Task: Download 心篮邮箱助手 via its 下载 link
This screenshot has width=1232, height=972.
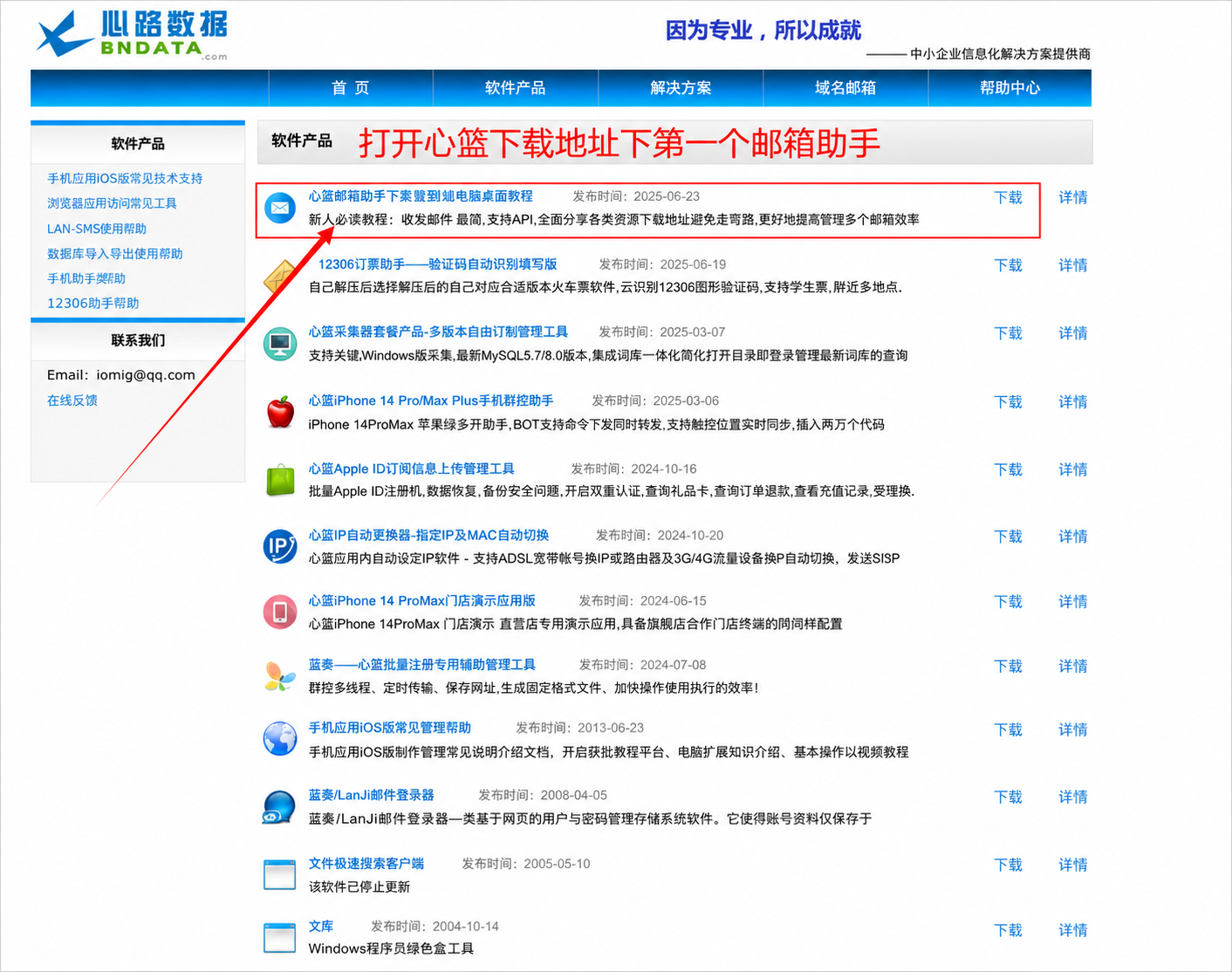Action: [x=1009, y=197]
